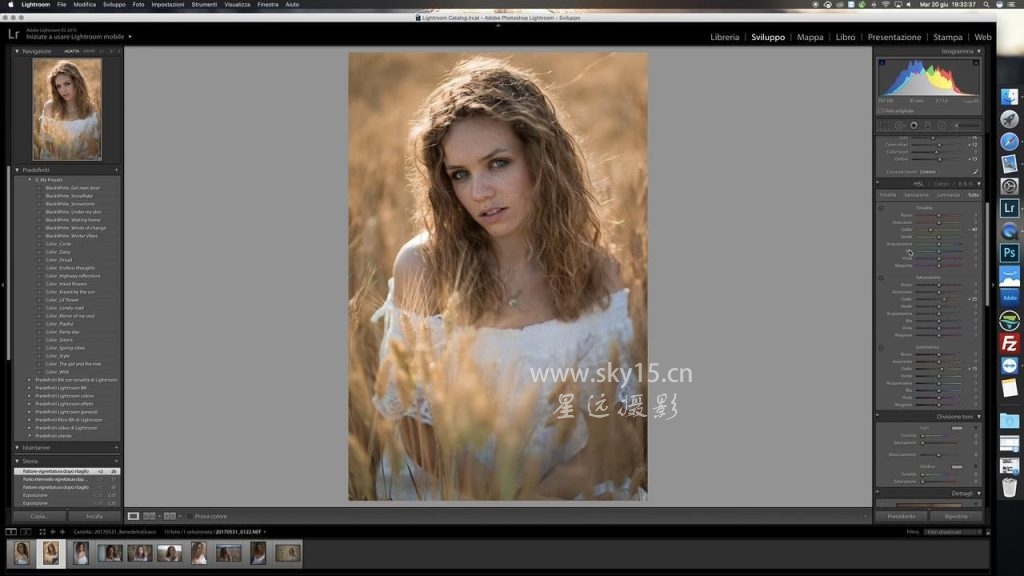Add a new preset with plus icon

click(x=116, y=170)
